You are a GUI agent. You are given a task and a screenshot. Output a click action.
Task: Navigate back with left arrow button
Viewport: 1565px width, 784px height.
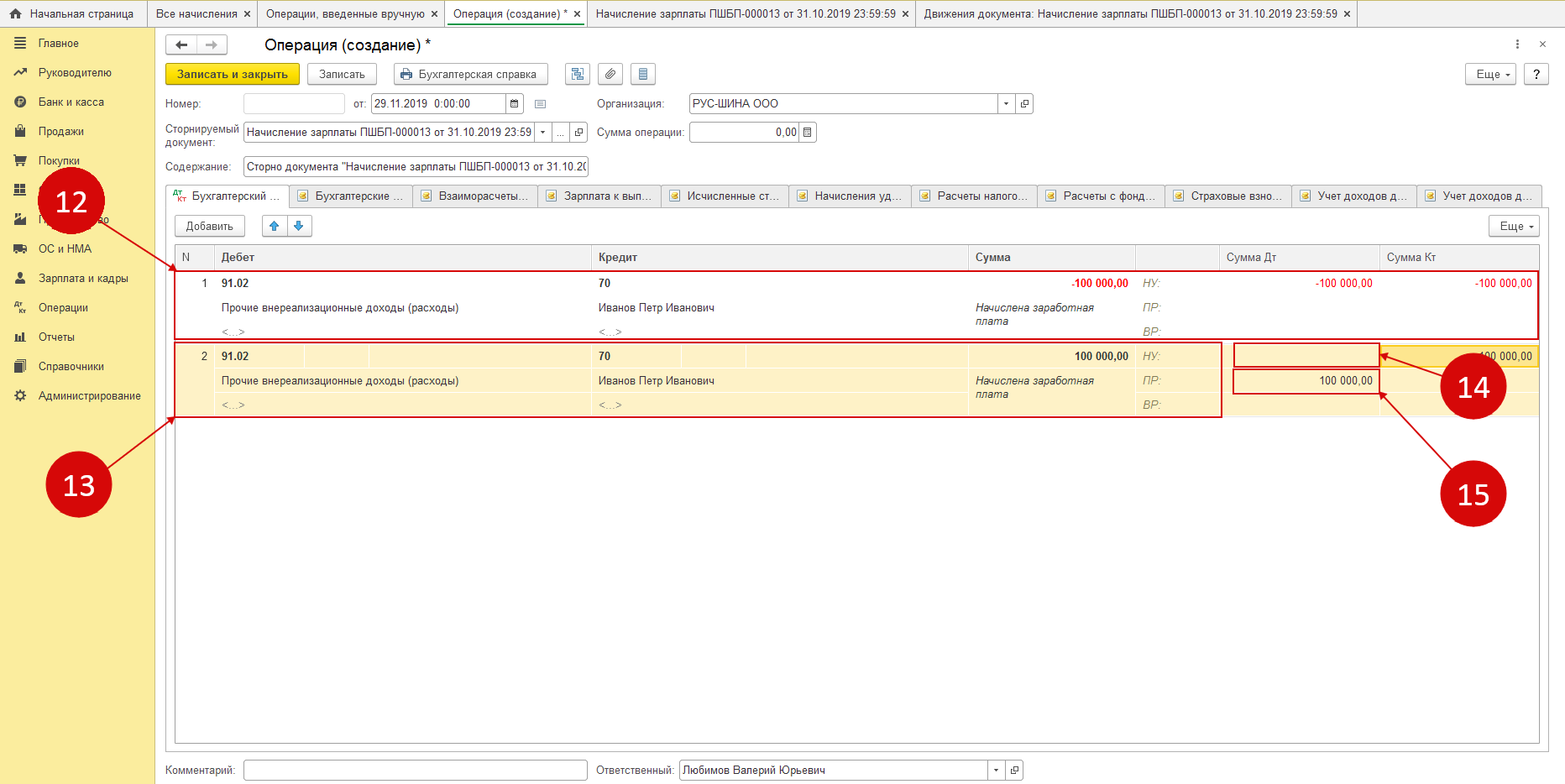click(181, 44)
